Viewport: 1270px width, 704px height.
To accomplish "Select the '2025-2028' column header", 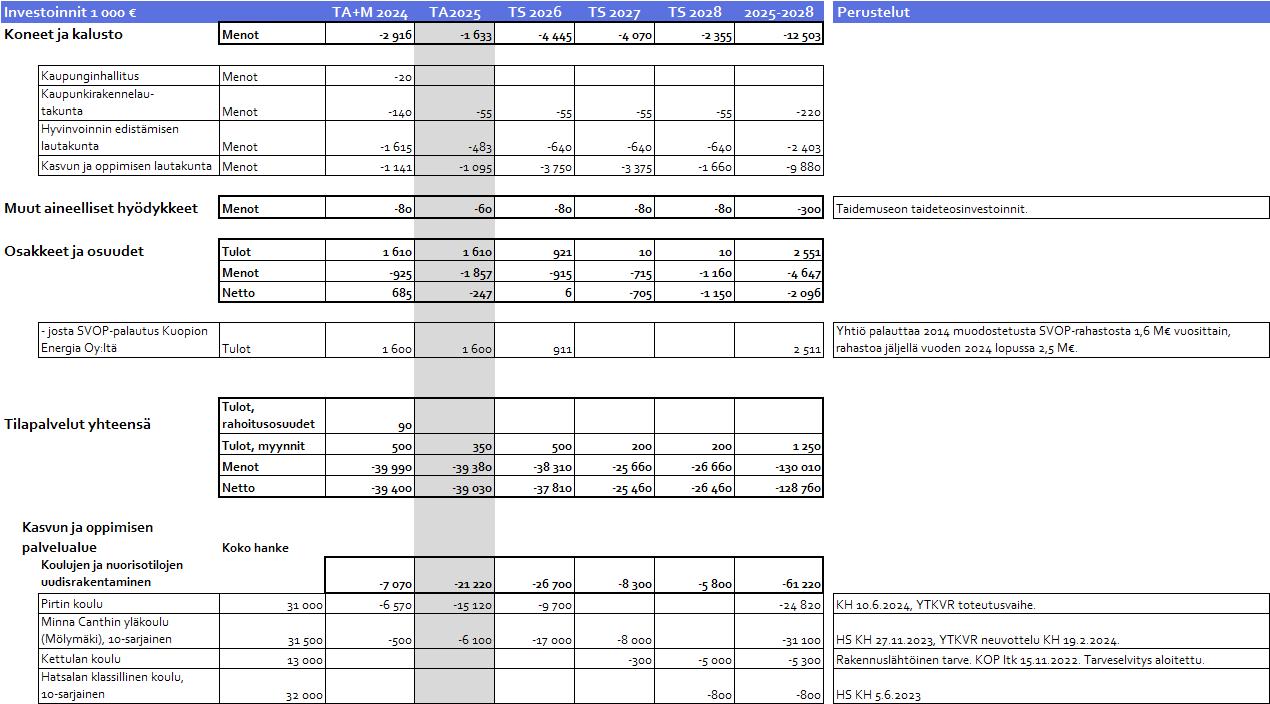I will [x=779, y=12].
